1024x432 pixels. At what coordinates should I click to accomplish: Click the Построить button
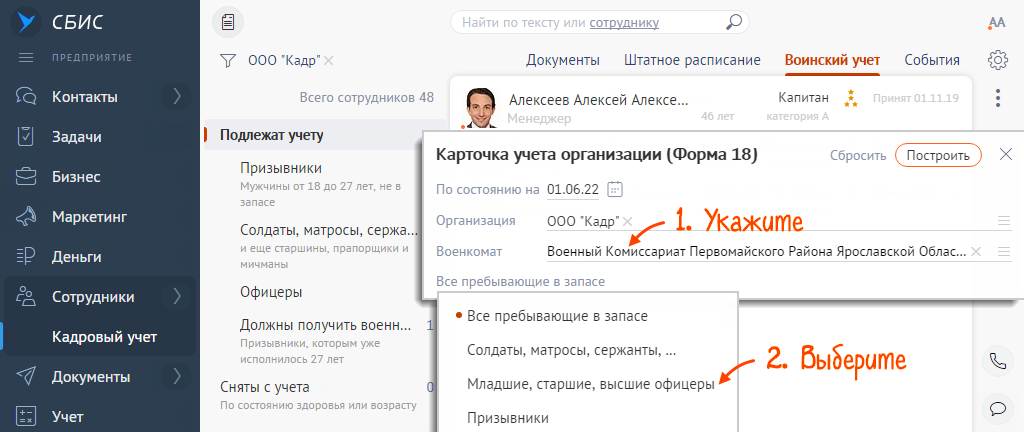pyautogui.click(x=938, y=155)
